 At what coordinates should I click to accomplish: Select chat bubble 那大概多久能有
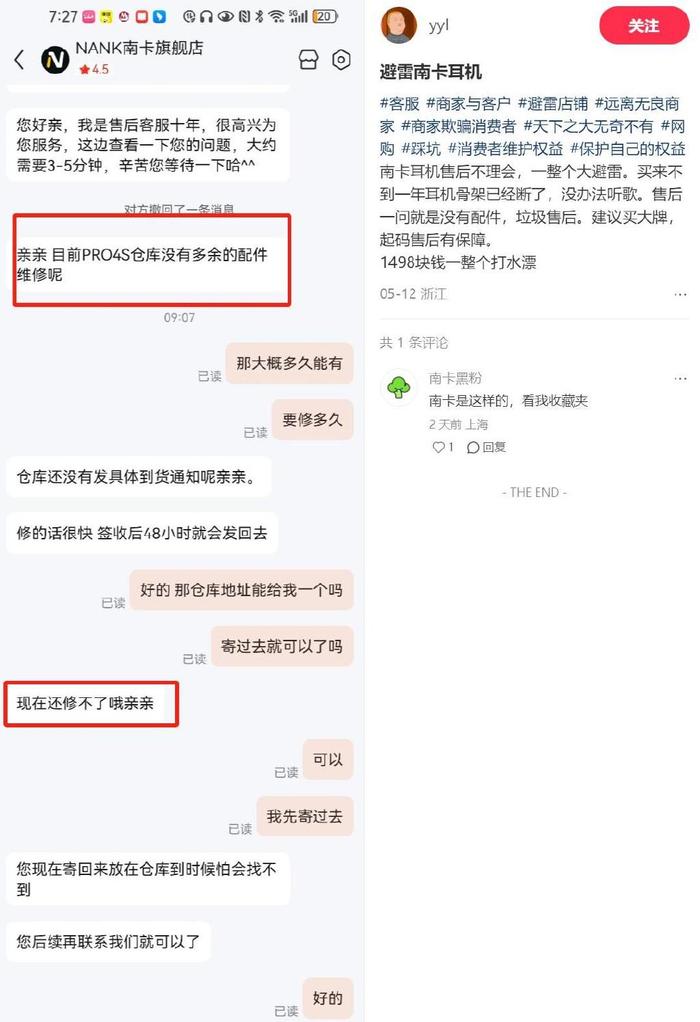pyautogui.click(x=289, y=363)
